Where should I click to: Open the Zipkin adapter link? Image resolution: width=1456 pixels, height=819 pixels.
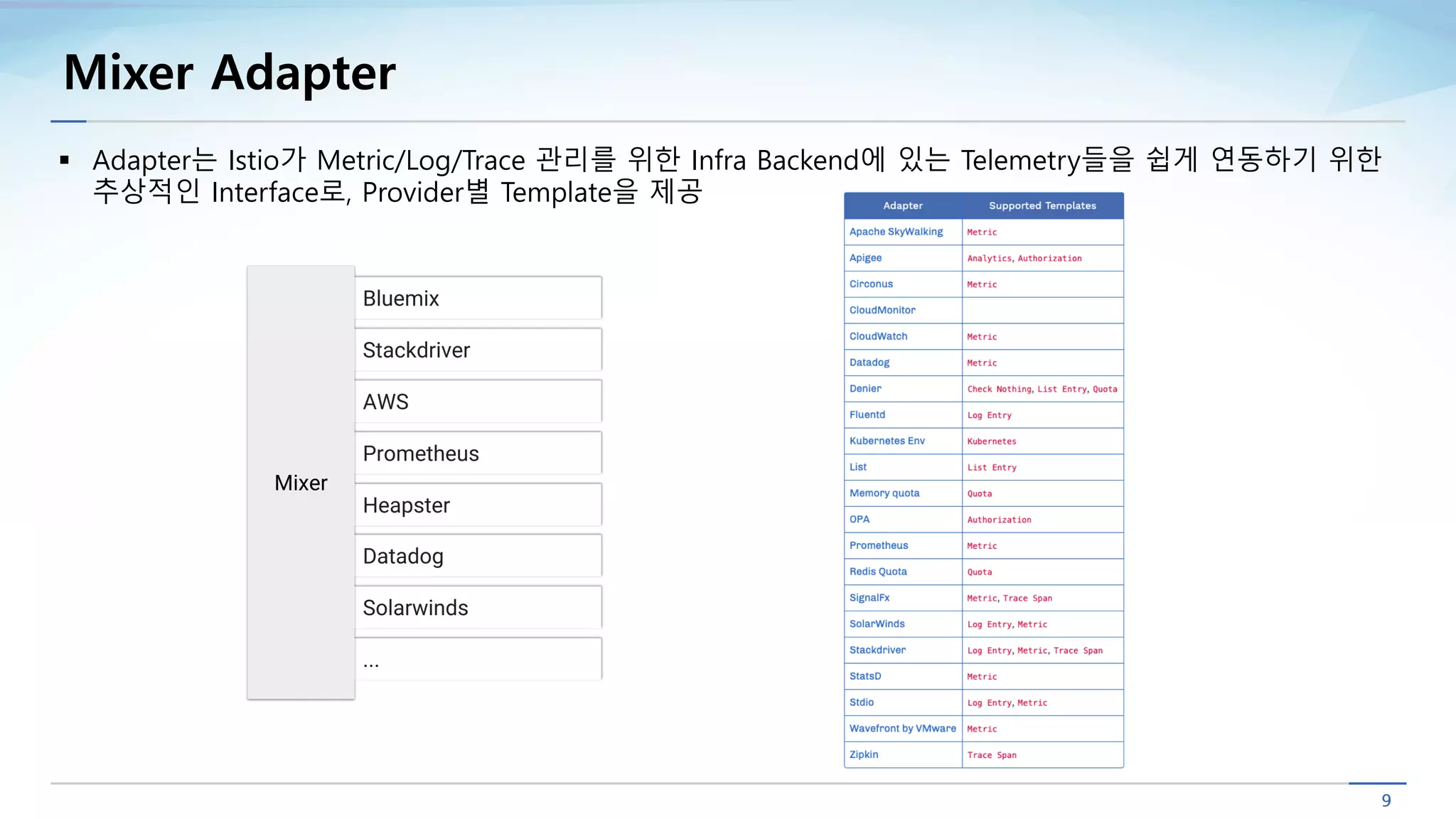(864, 754)
